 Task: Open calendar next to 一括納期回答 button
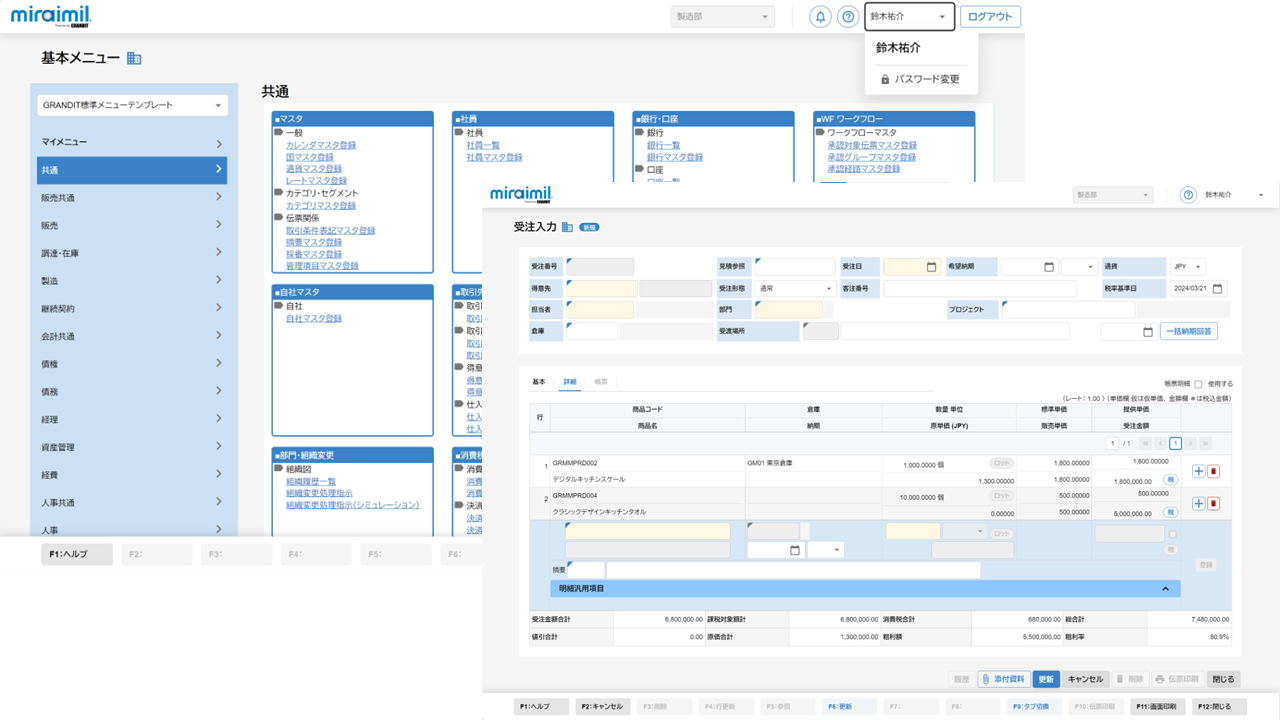[1147, 332]
